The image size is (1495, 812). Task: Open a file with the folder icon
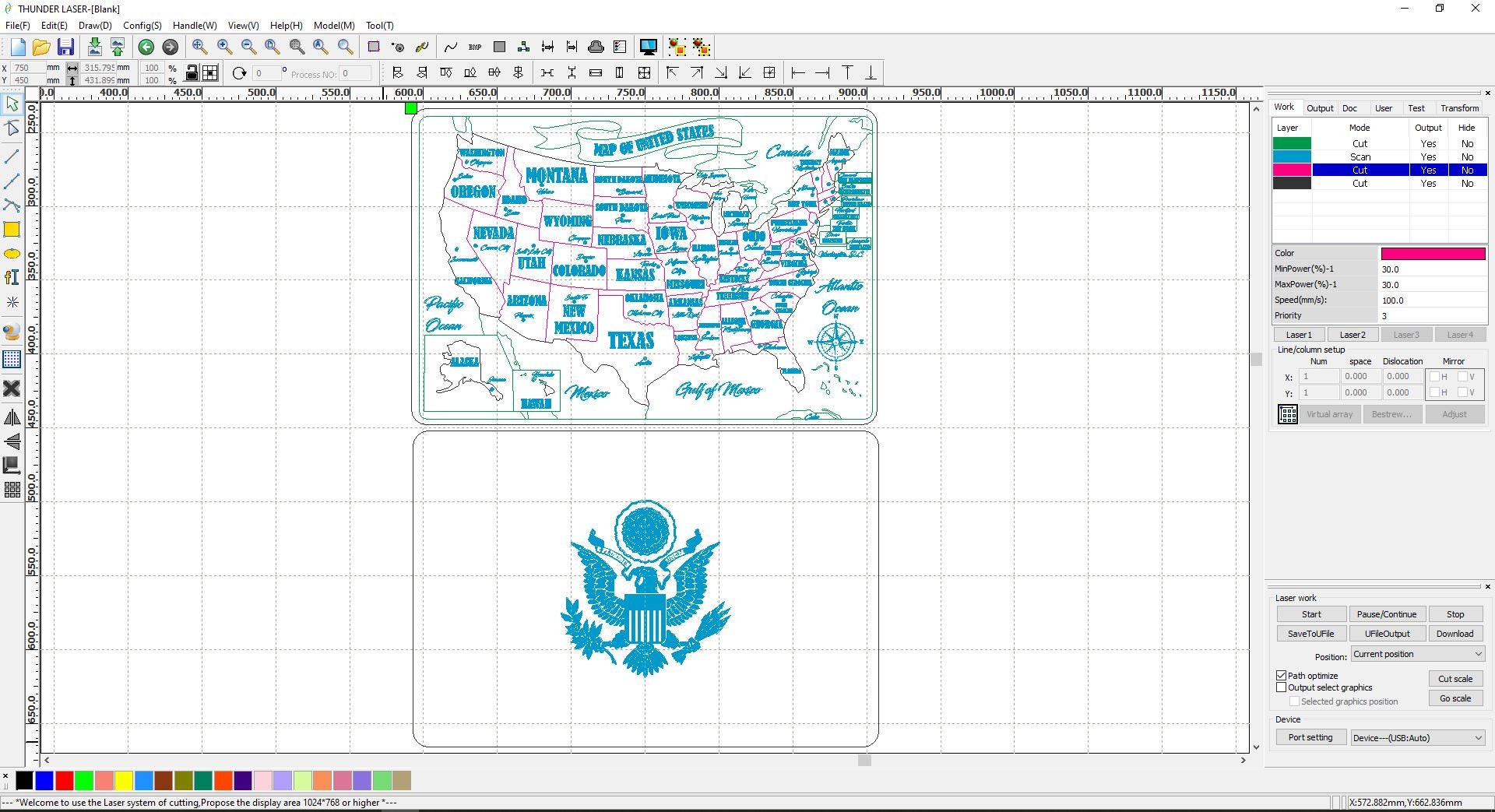(x=41, y=47)
